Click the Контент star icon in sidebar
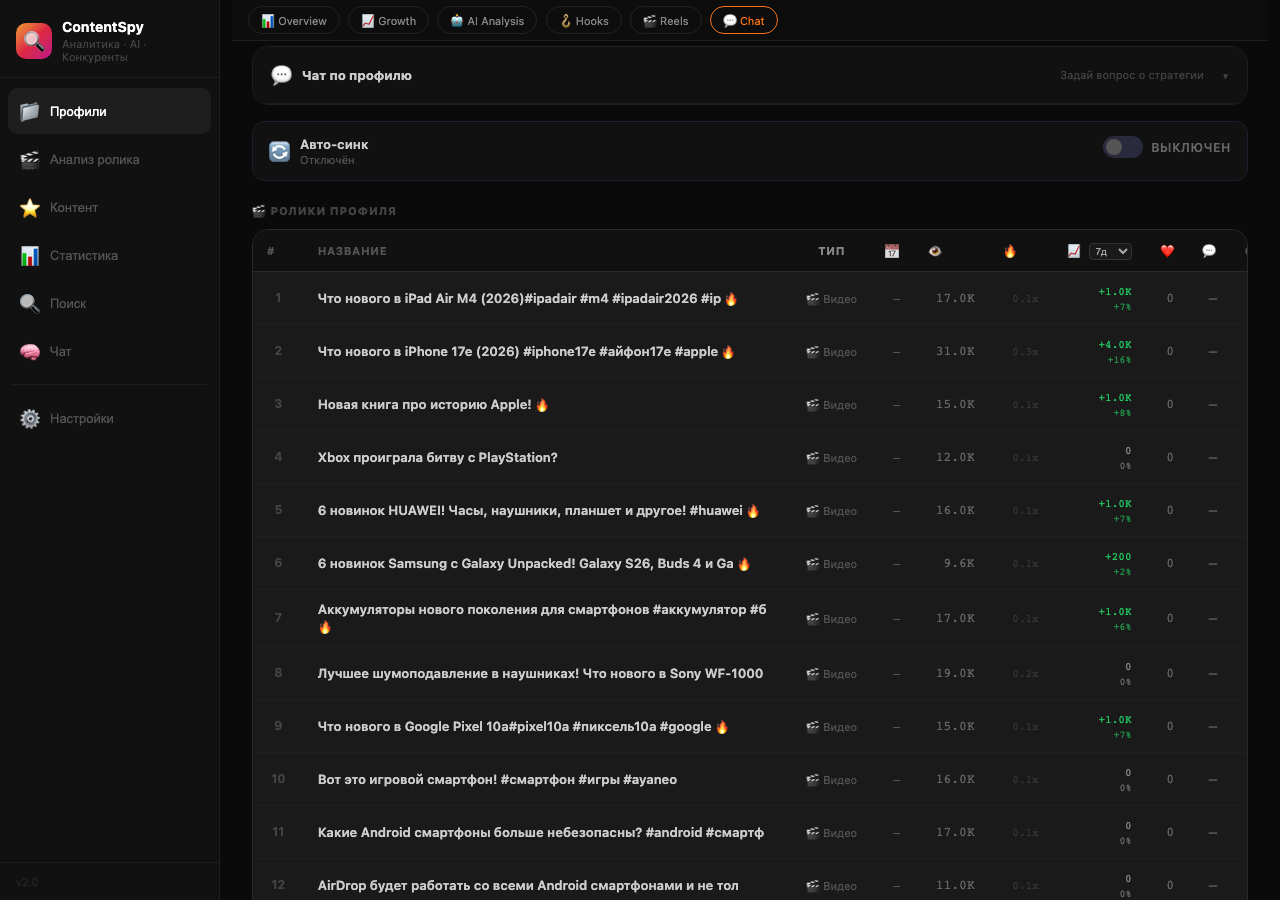 (x=29, y=207)
